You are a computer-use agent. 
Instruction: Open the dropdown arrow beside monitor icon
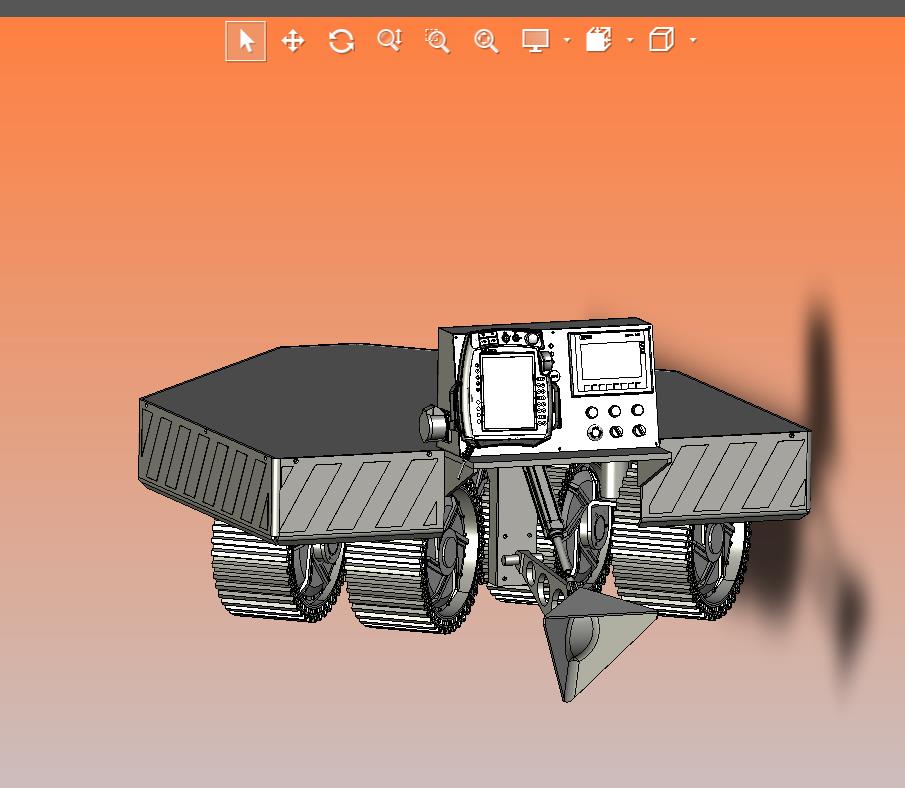[x=567, y=40]
